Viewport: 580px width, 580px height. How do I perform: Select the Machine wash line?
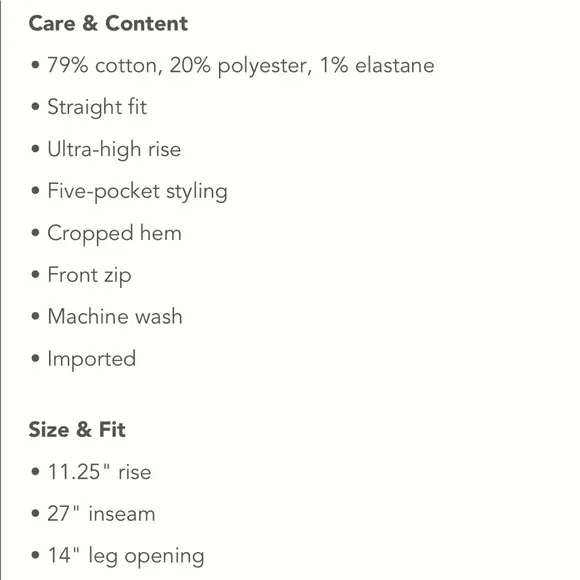coord(115,317)
